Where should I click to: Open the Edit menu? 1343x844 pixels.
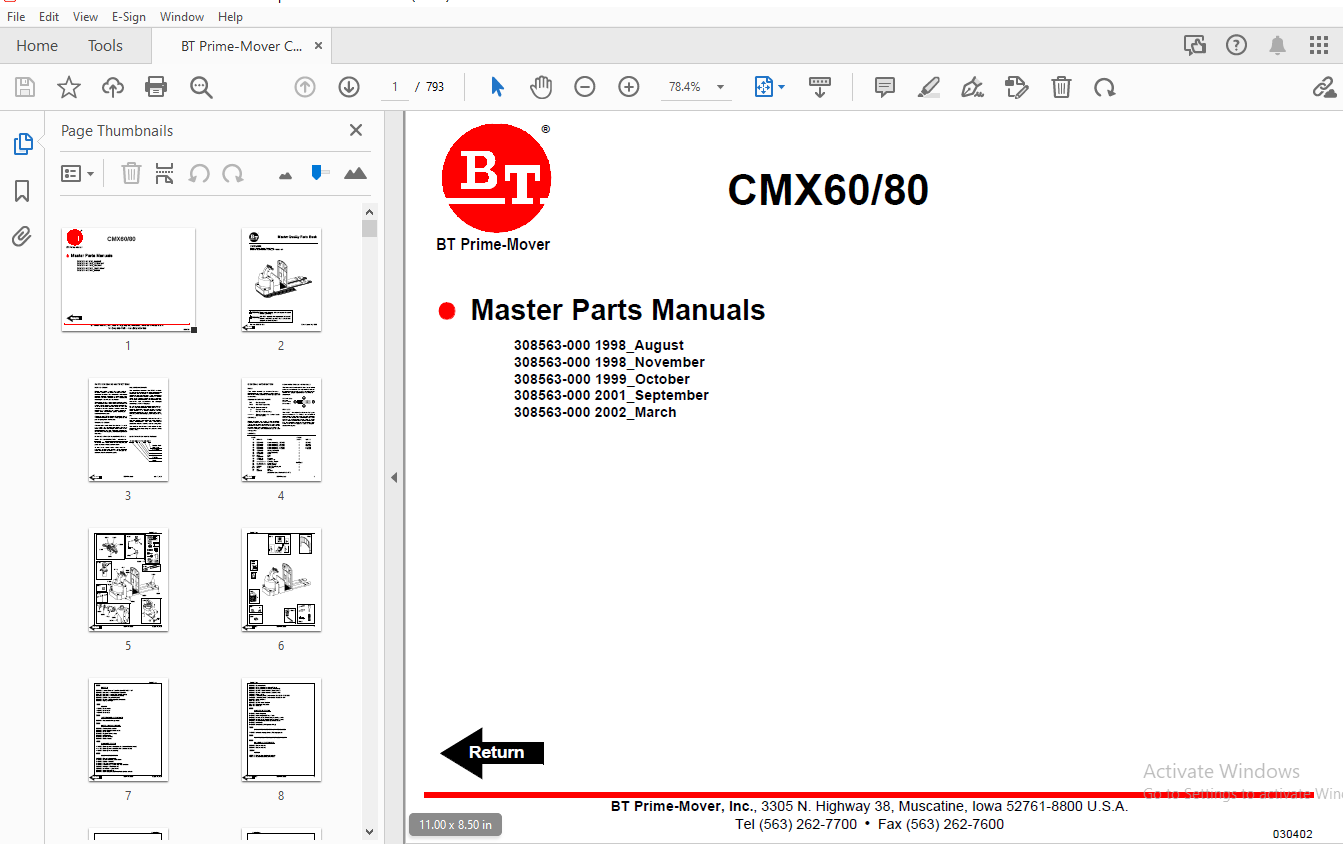pos(49,17)
